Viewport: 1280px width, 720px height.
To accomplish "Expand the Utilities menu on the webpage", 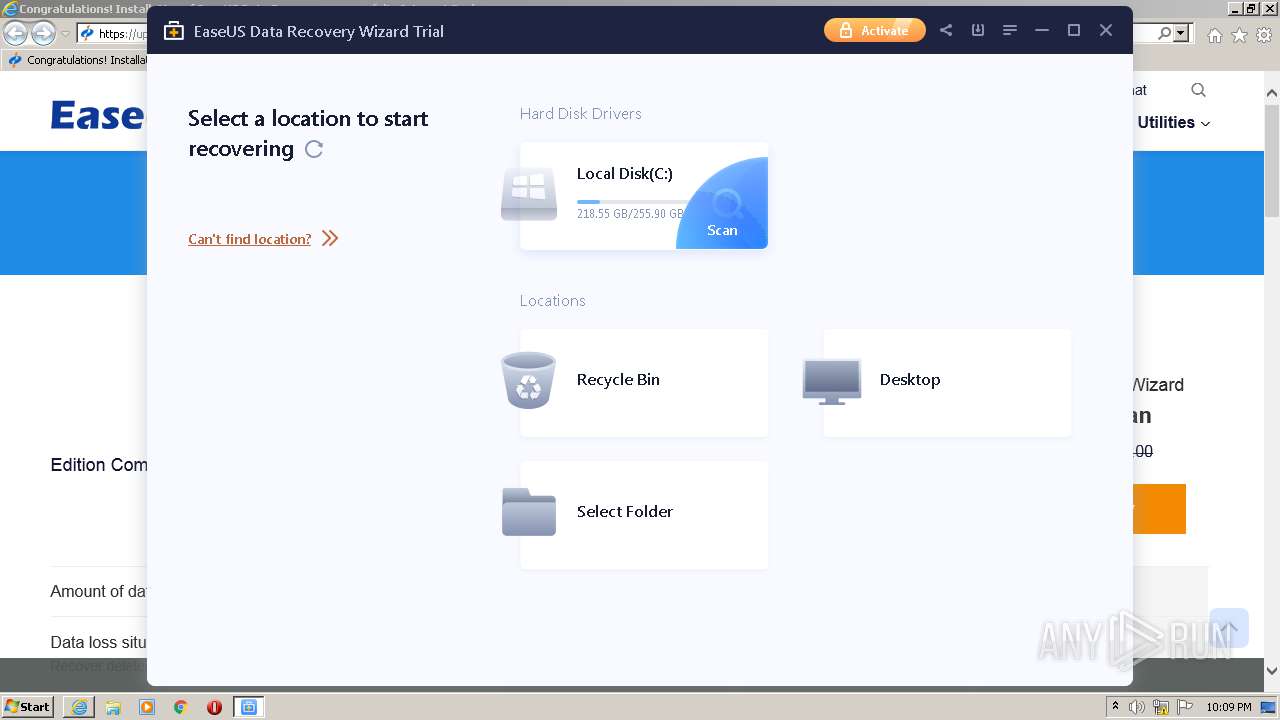I will 1173,122.
